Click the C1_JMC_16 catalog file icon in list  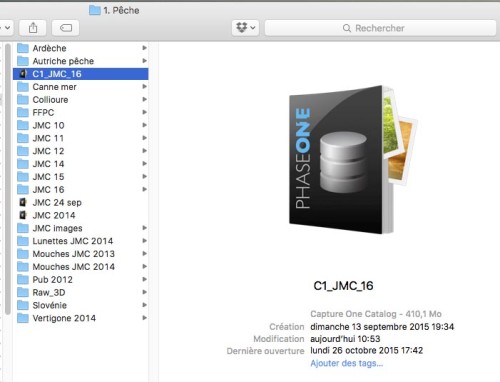(23, 74)
